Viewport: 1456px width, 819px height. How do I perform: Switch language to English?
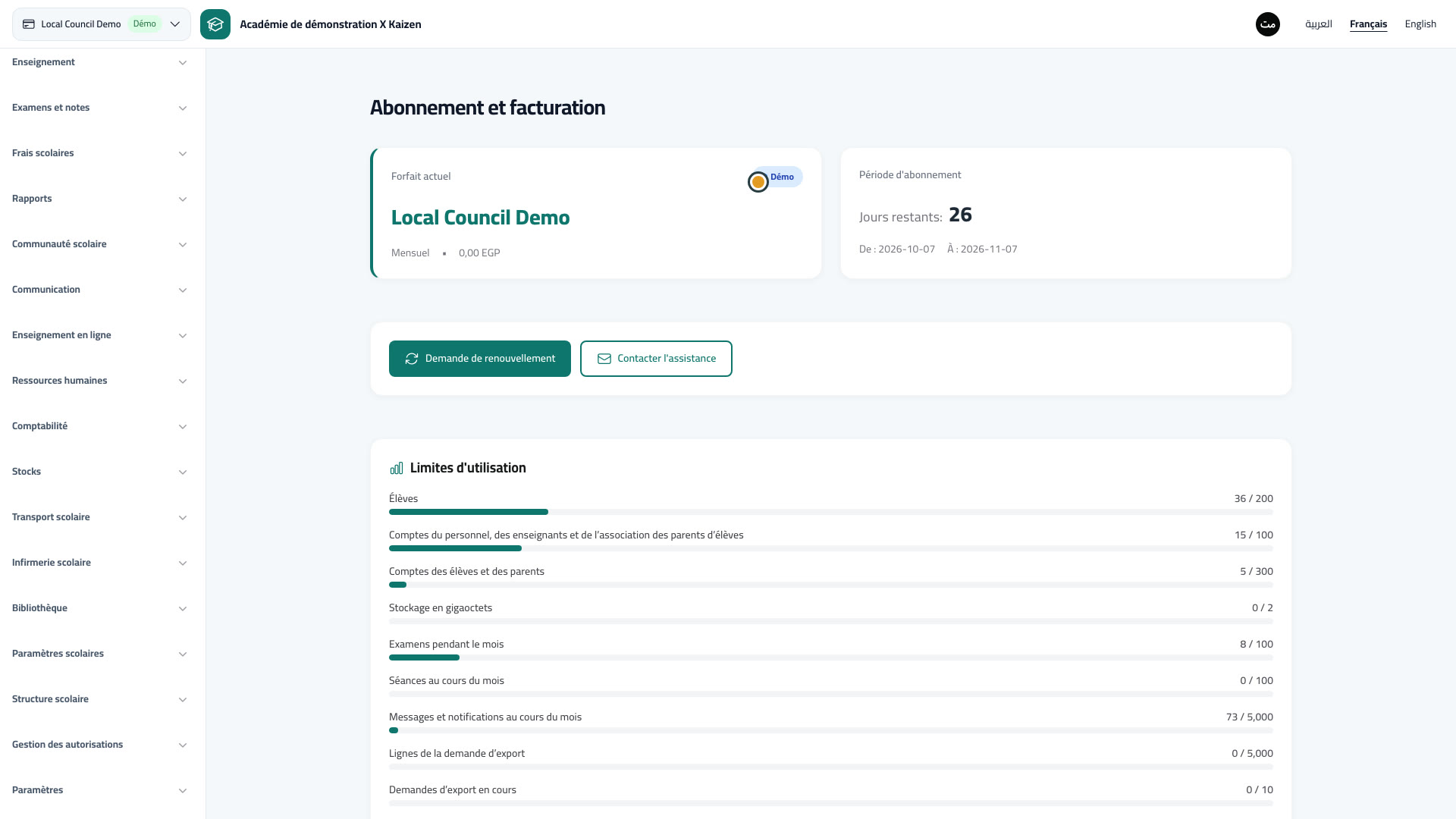click(1420, 24)
